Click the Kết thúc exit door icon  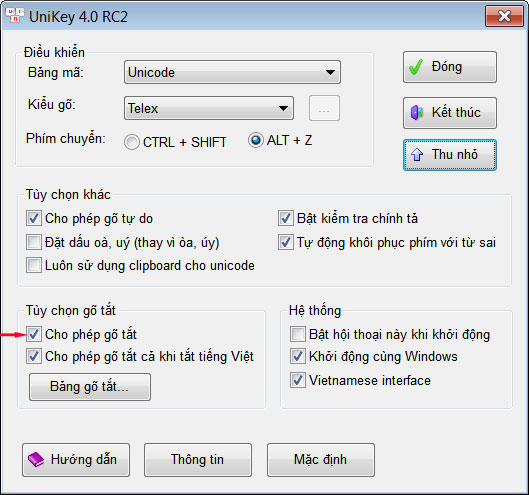point(417,113)
